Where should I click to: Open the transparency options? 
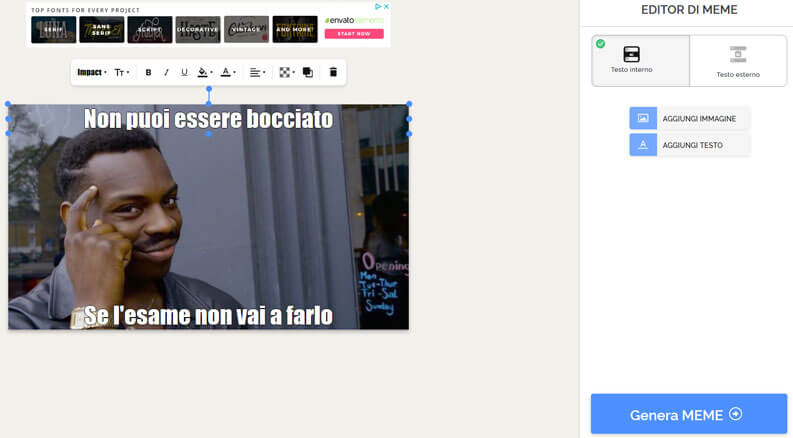287,72
